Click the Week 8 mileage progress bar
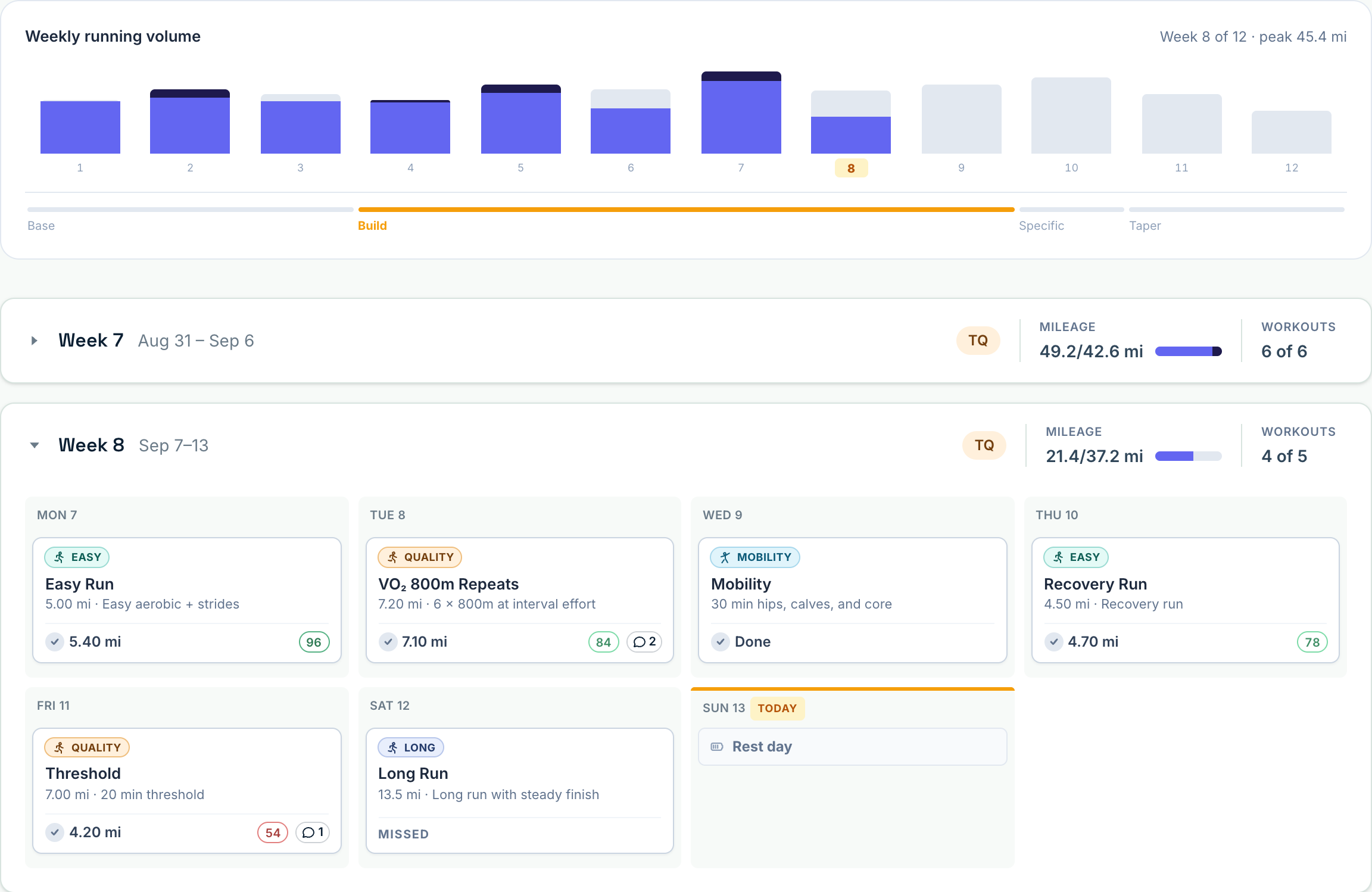Screen dimensions: 1372x892 pyautogui.click(x=1189, y=456)
